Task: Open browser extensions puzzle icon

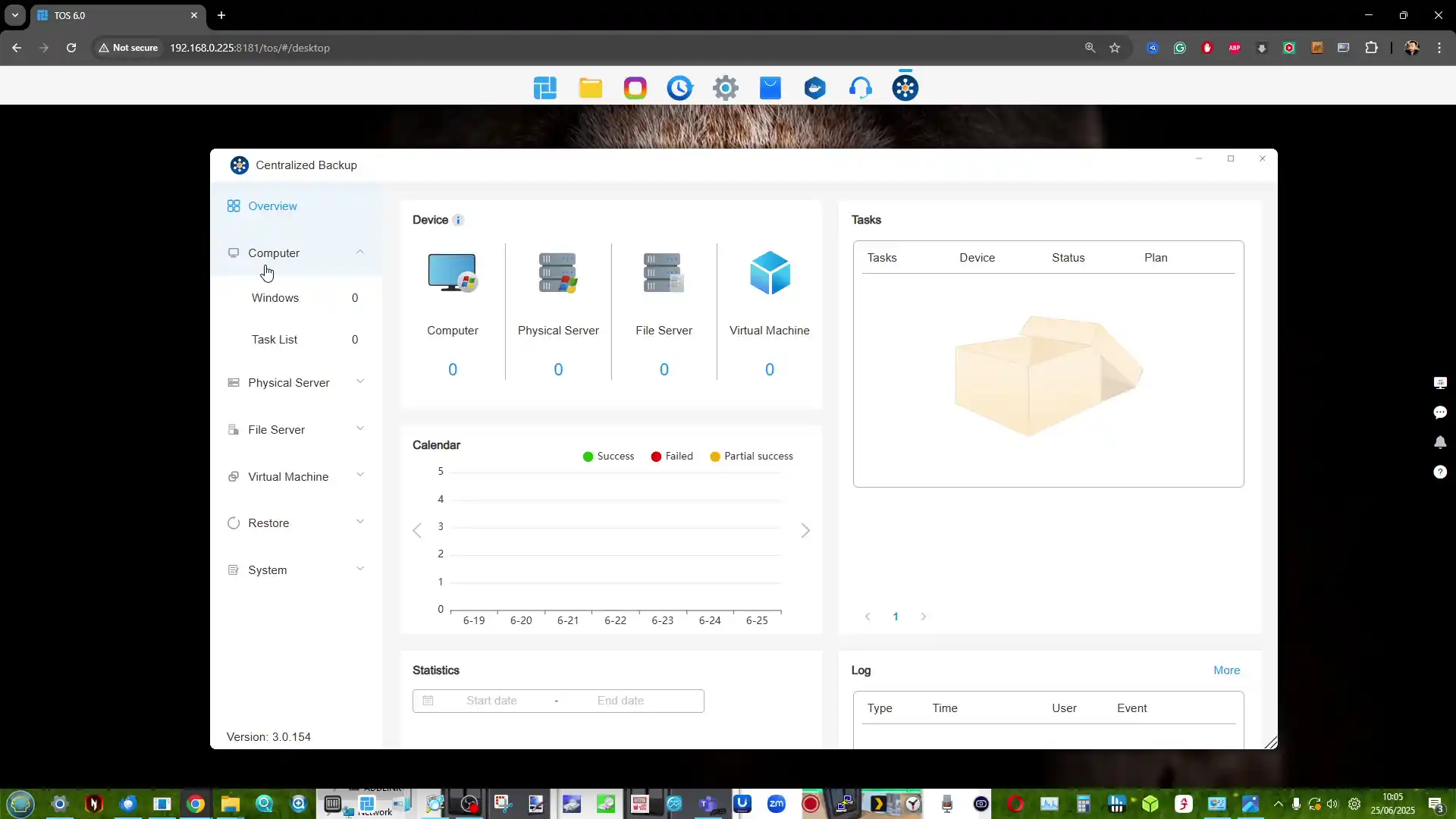Action: pyautogui.click(x=1371, y=48)
